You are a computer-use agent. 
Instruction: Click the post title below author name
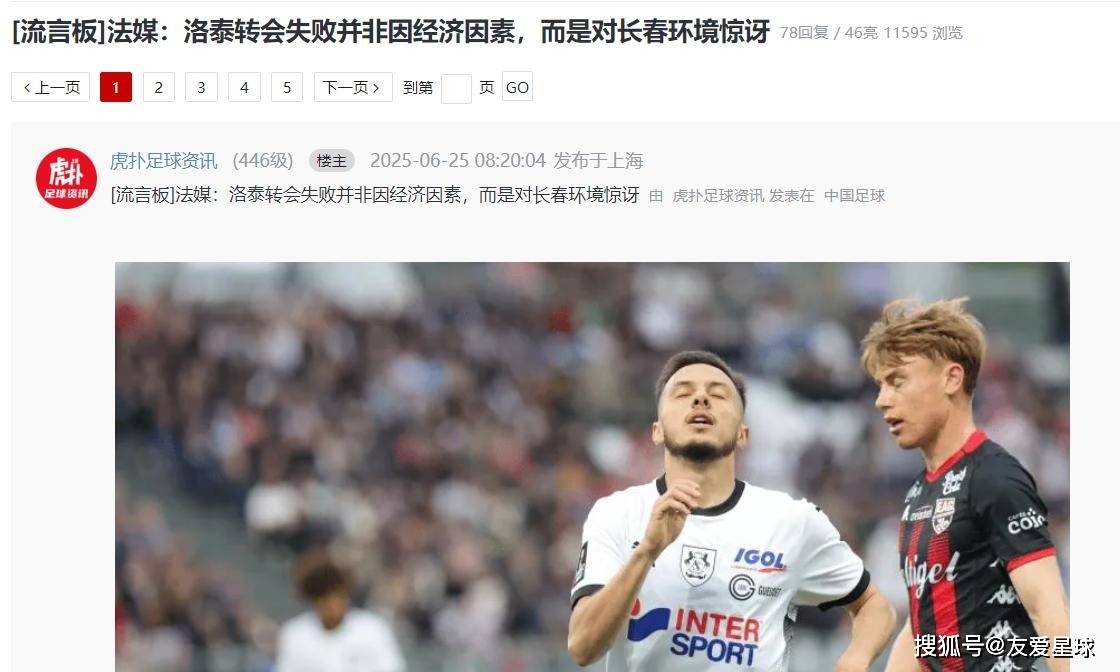tap(375, 195)
